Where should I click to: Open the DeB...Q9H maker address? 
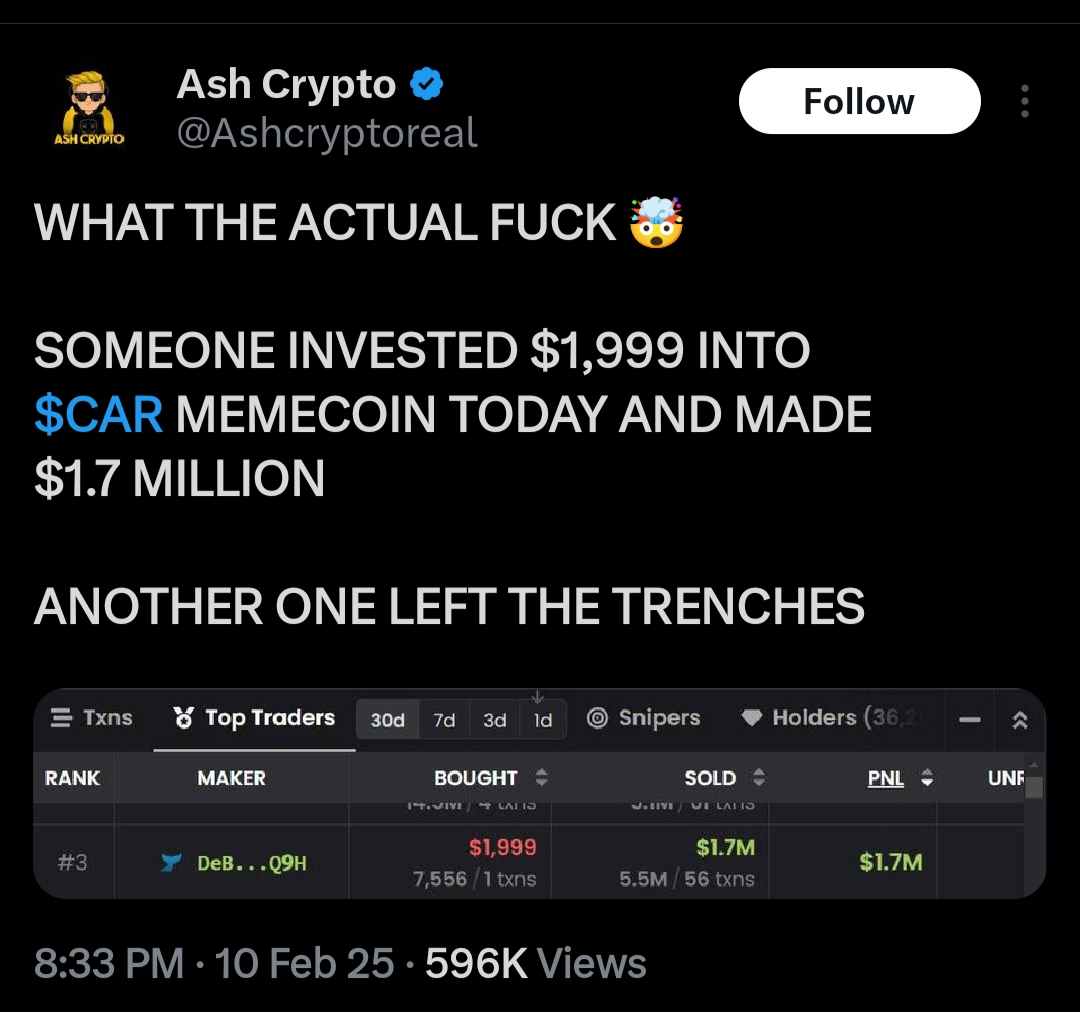(252, 862)
